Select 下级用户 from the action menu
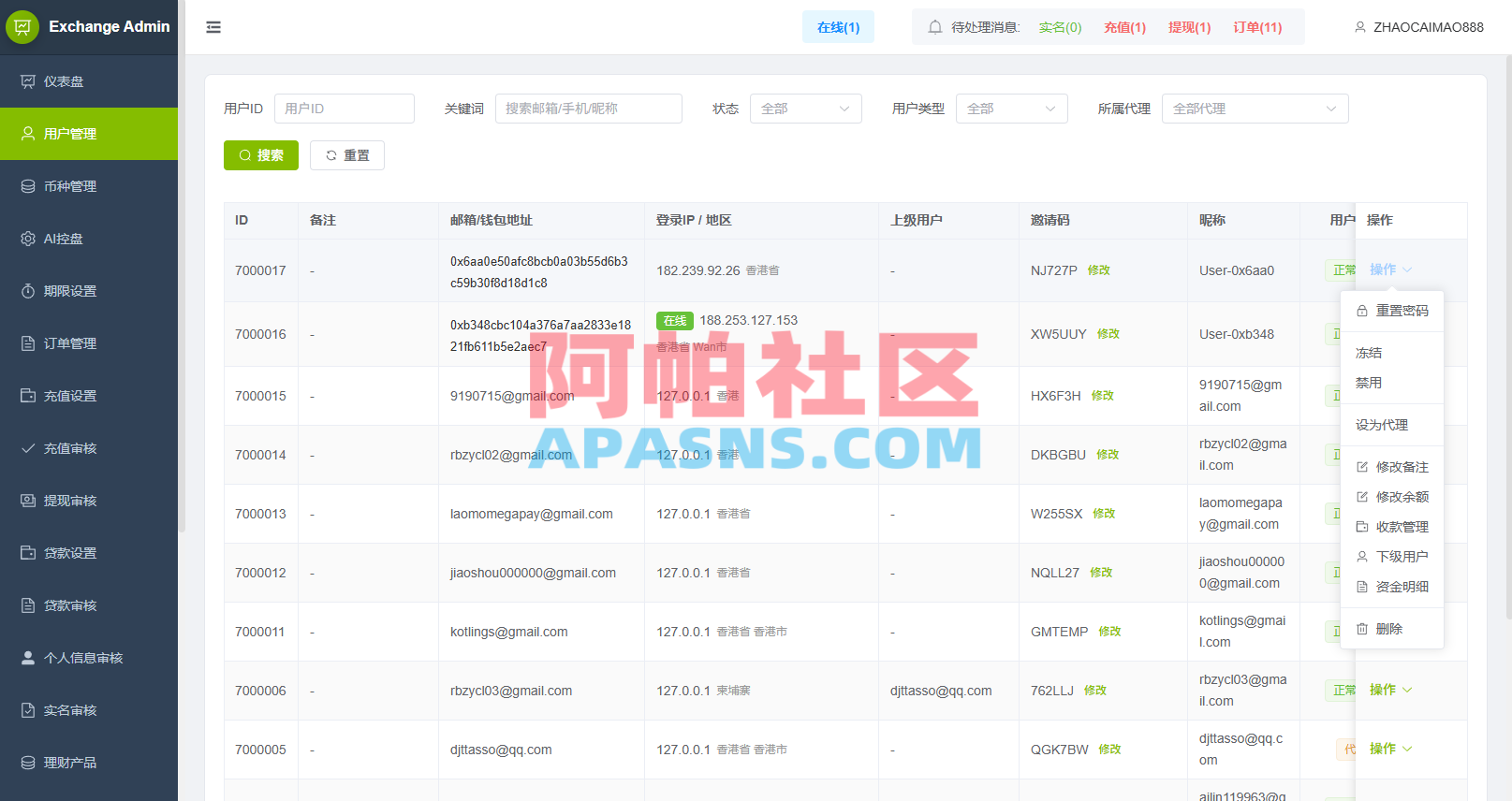Screen dimensions: 1512x801 point(1392,557)
